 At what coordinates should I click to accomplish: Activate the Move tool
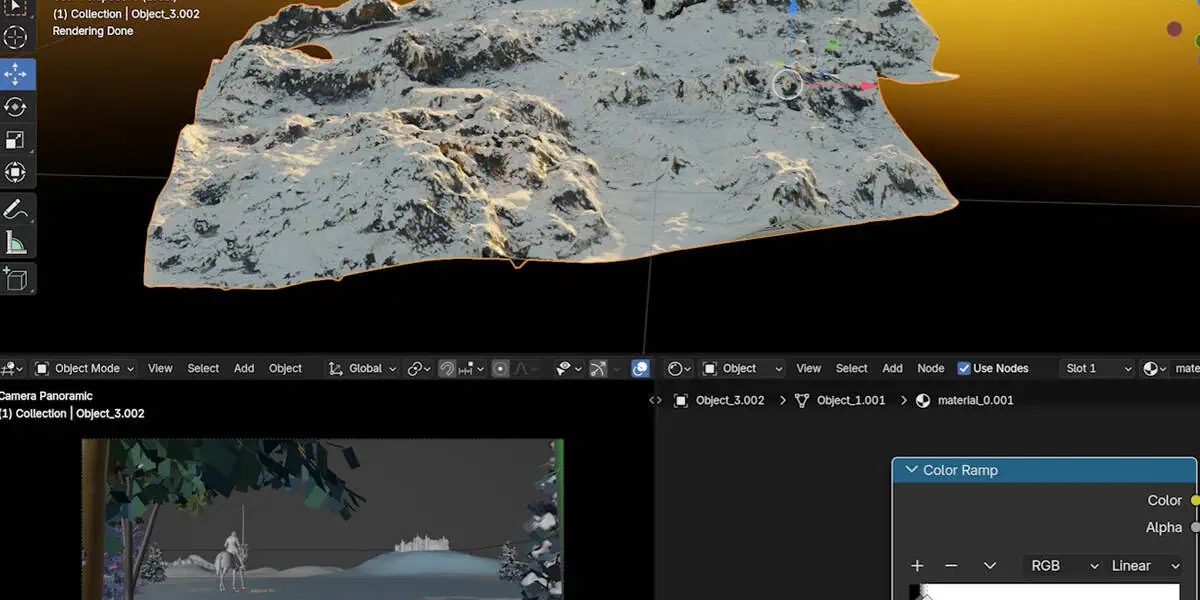16,75
